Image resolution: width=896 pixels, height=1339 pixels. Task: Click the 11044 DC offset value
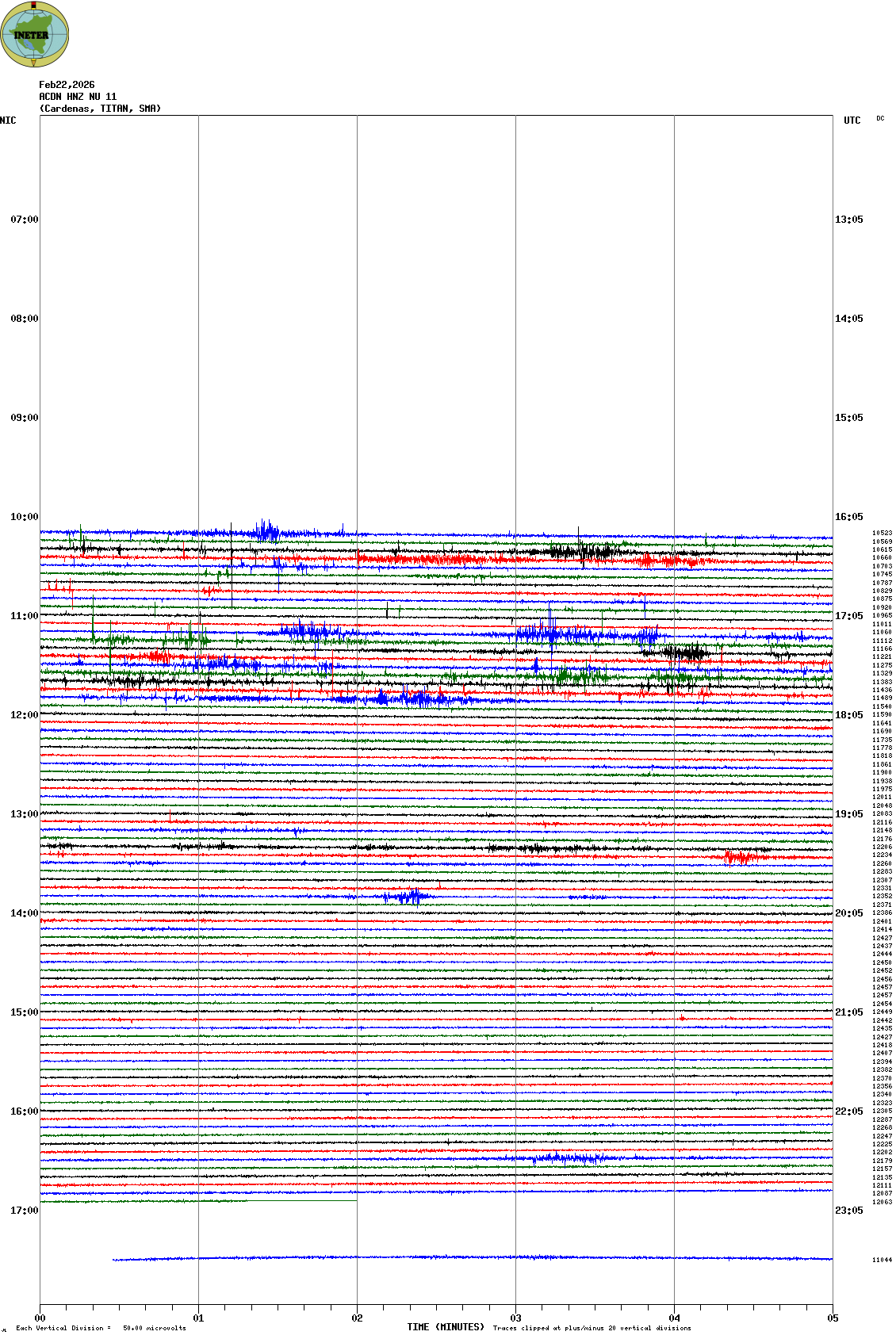pos(882,1260)
